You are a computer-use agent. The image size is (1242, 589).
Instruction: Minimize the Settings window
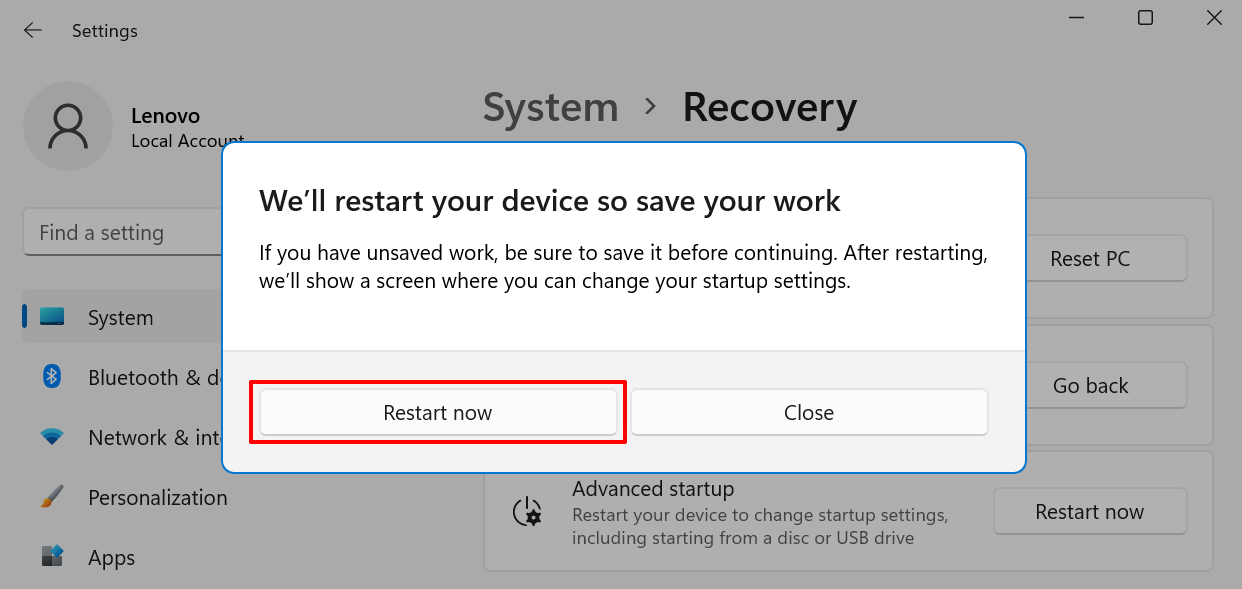(1078, 17)
